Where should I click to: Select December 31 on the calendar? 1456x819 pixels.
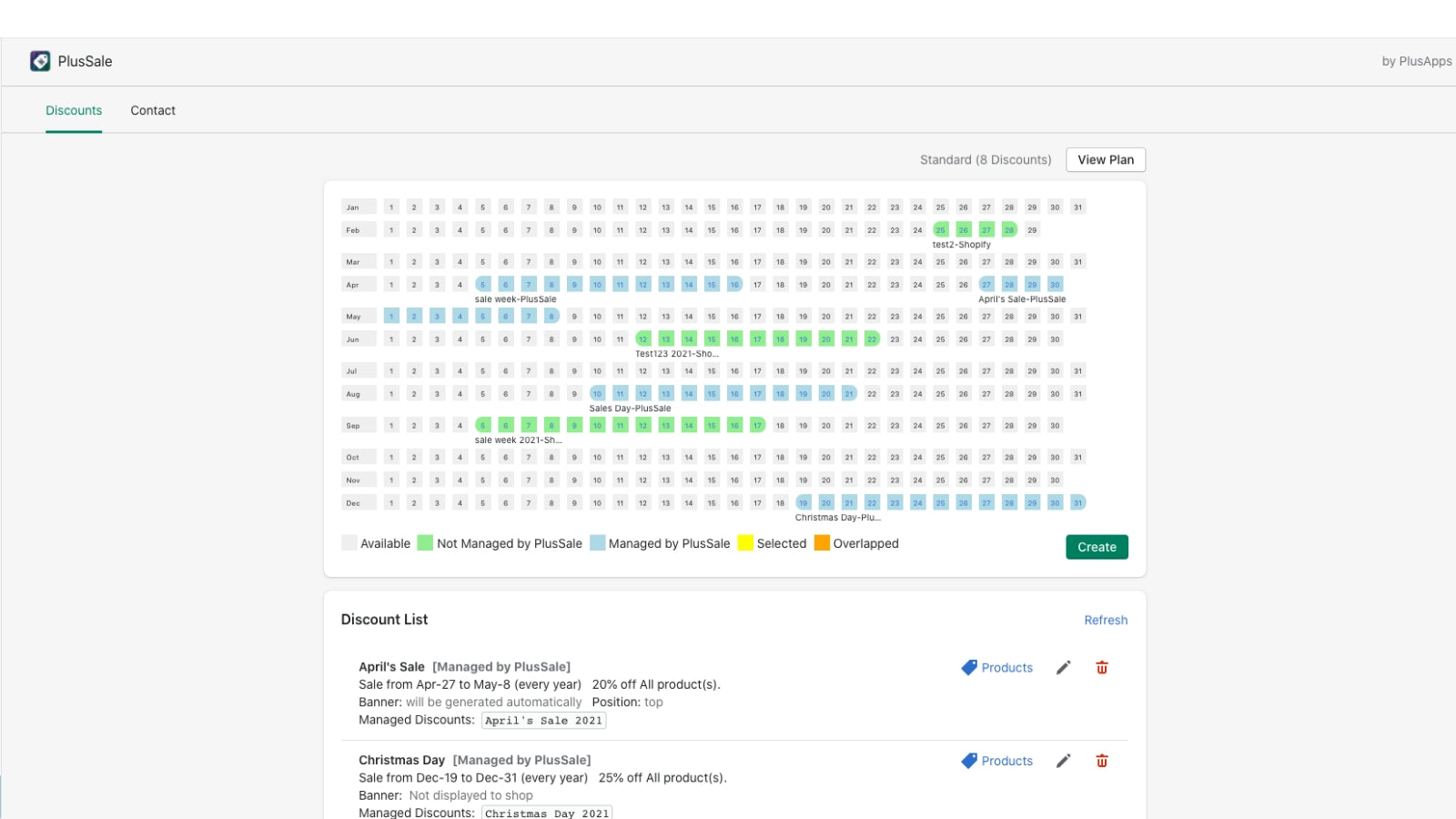[1077, 502]
